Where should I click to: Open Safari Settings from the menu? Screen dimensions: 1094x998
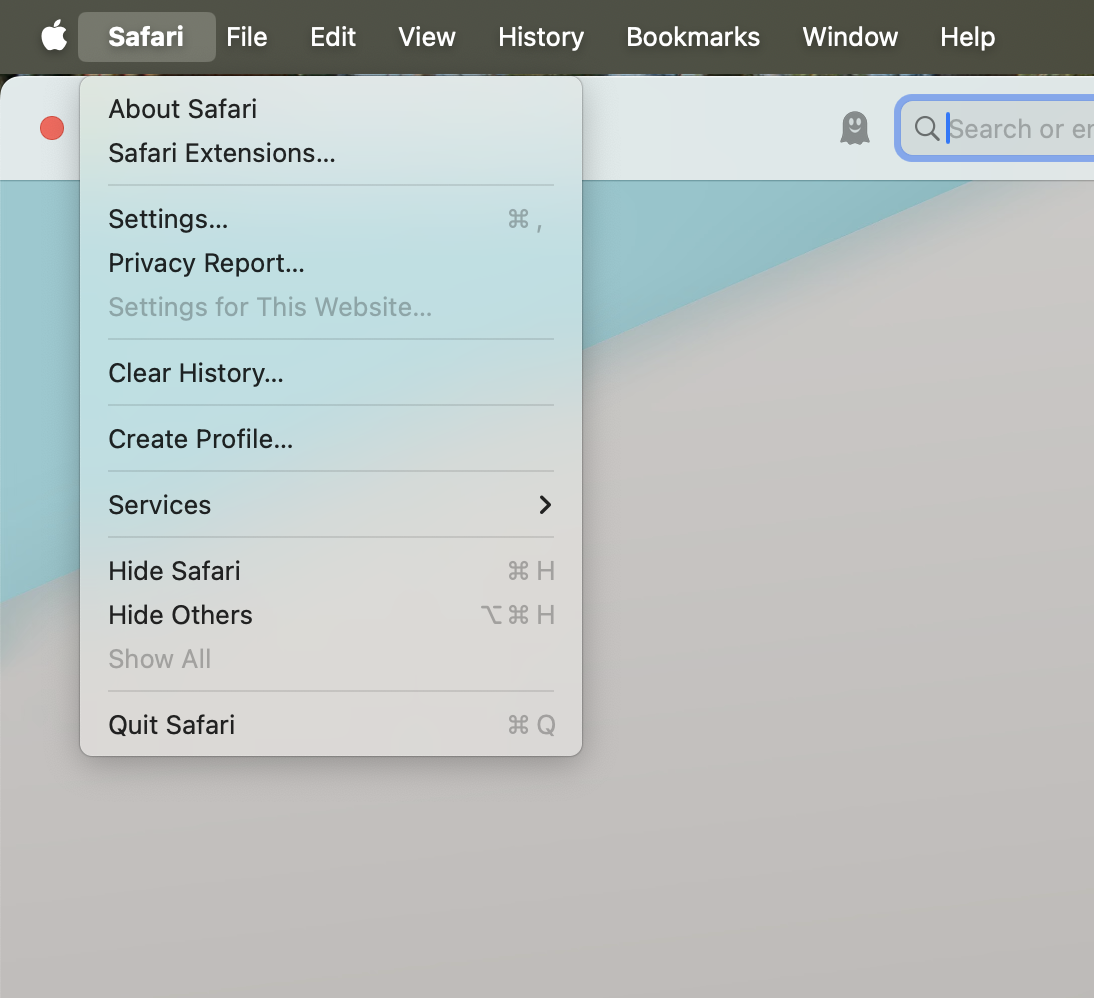pyautogui.click(x=167, y=219)
